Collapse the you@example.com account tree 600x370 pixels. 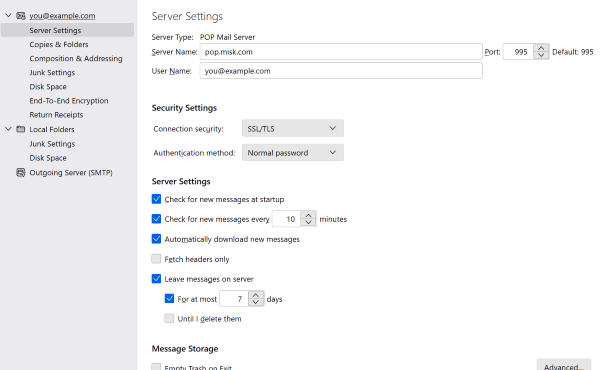click(8, 16)
